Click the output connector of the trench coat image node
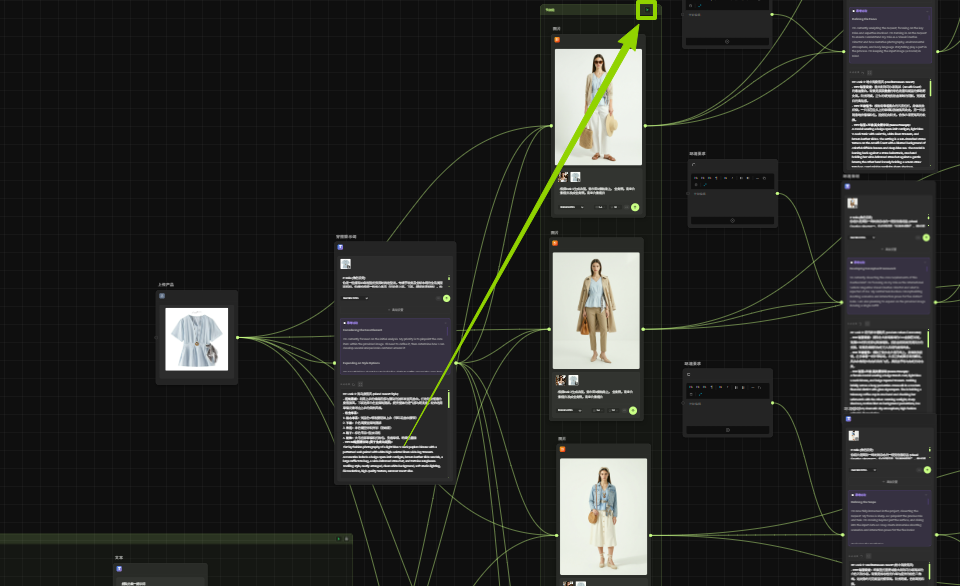The image size is (960, 586). 645,328
